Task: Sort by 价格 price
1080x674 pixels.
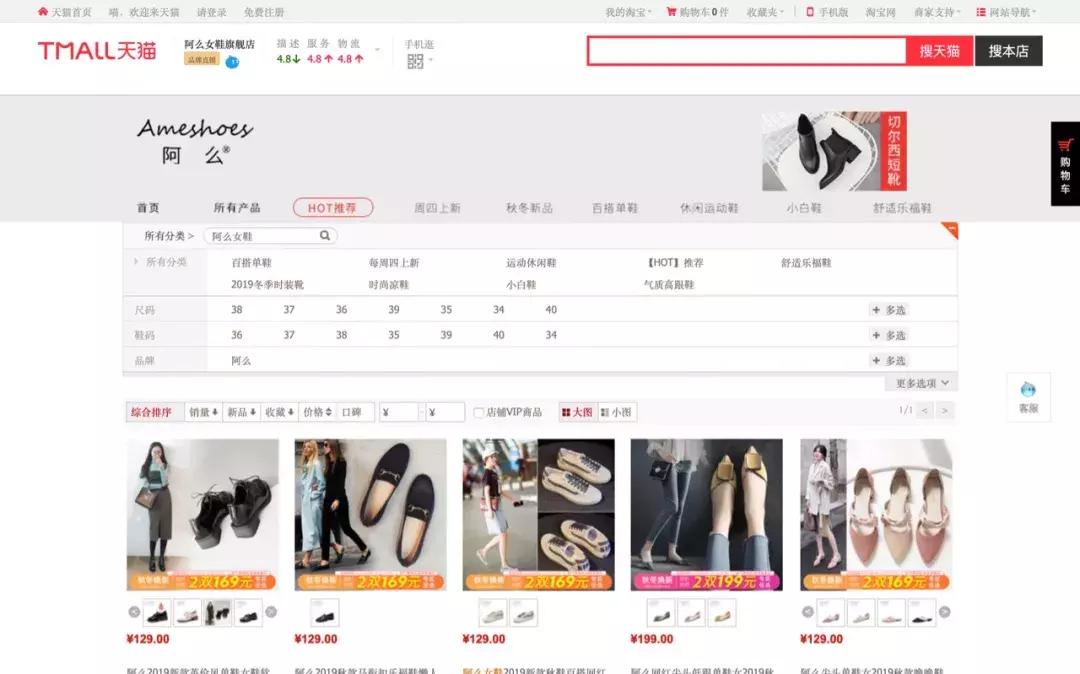Action: point(318,412)
